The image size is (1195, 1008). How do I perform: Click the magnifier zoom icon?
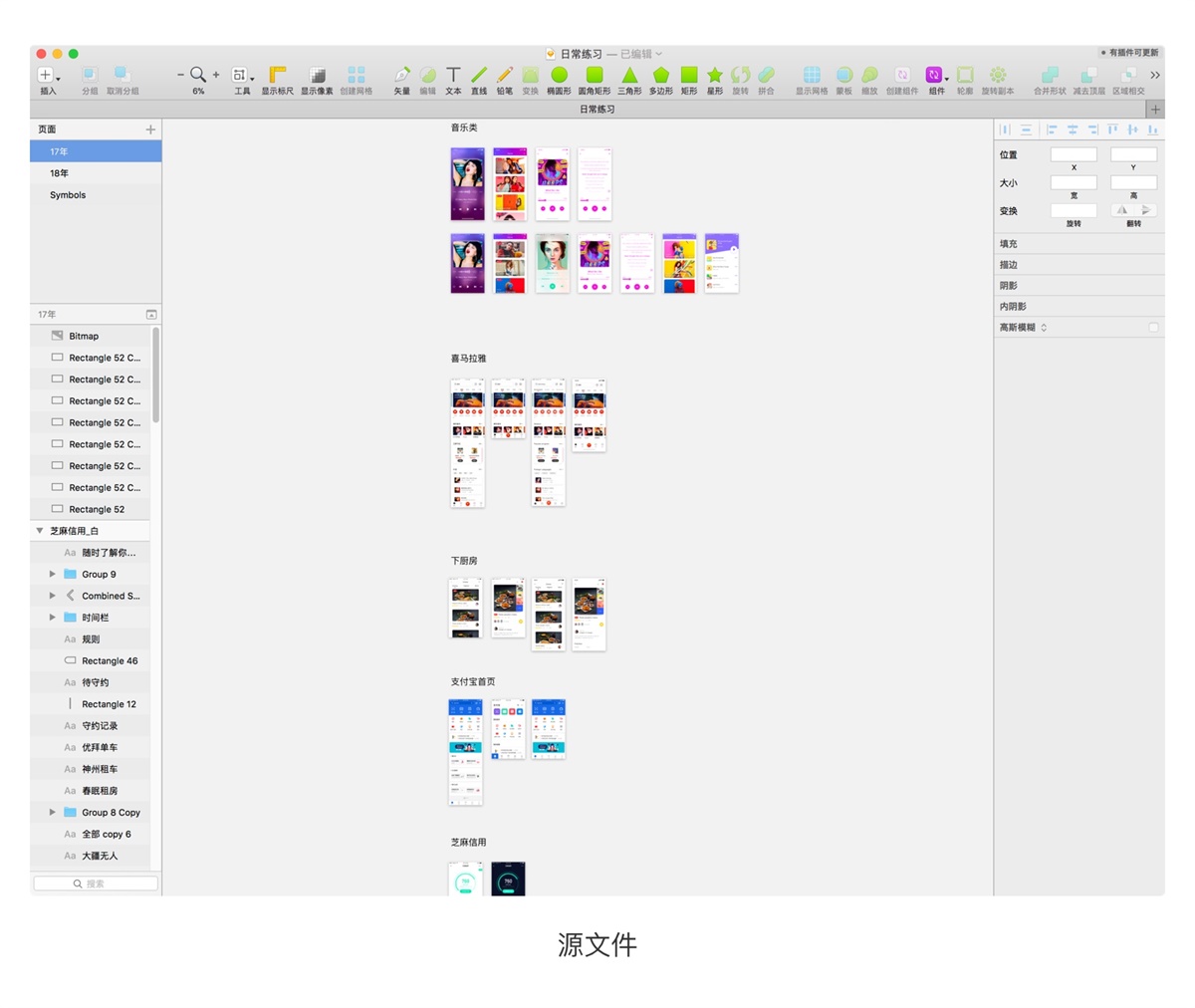click(x=198, y=75)
